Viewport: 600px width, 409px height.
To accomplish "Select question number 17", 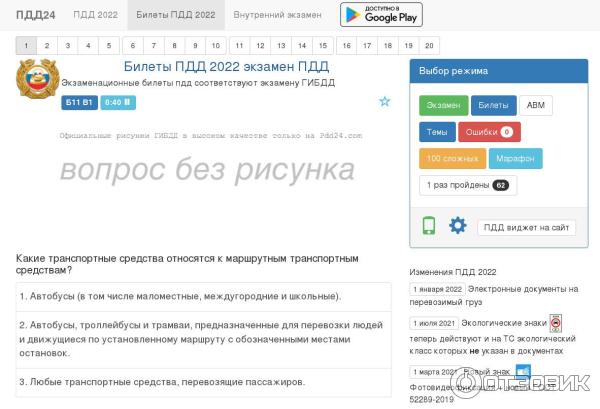I will point(367,46).
